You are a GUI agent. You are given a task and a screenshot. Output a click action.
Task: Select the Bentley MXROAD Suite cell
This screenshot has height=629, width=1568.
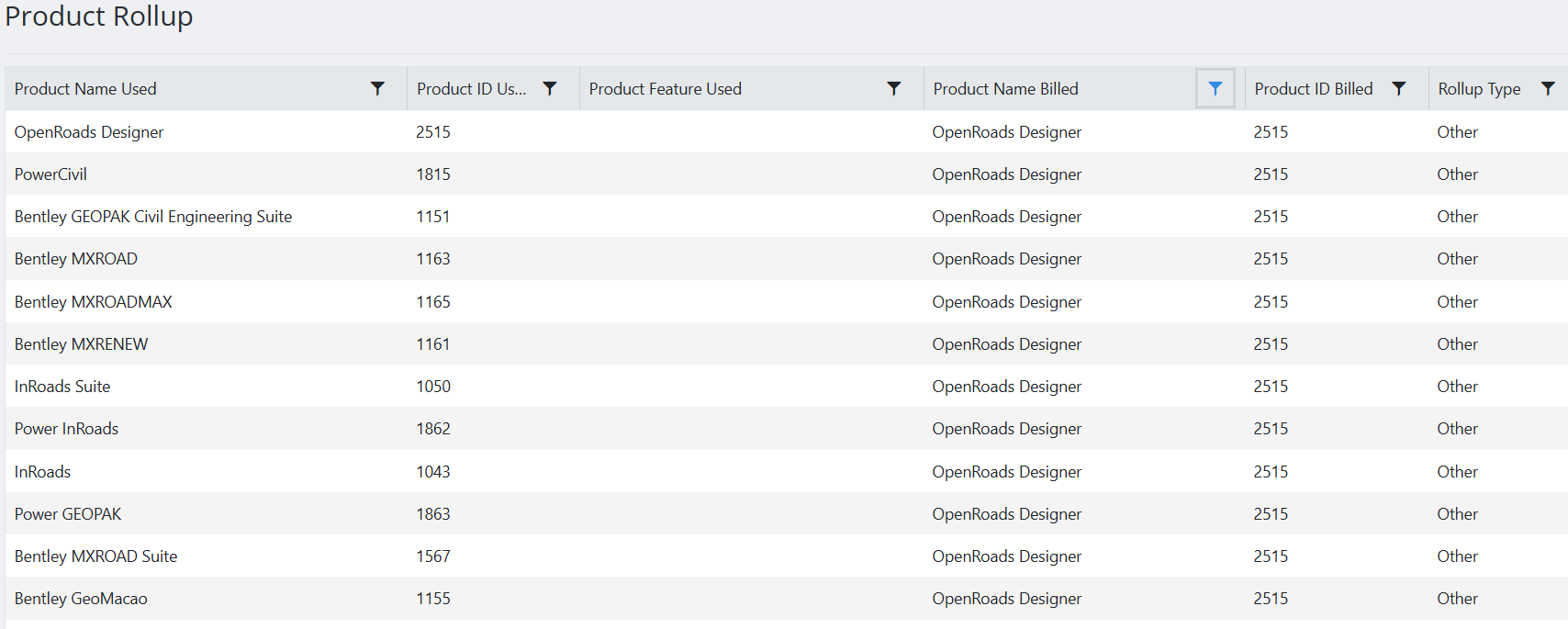click(96, 556)
